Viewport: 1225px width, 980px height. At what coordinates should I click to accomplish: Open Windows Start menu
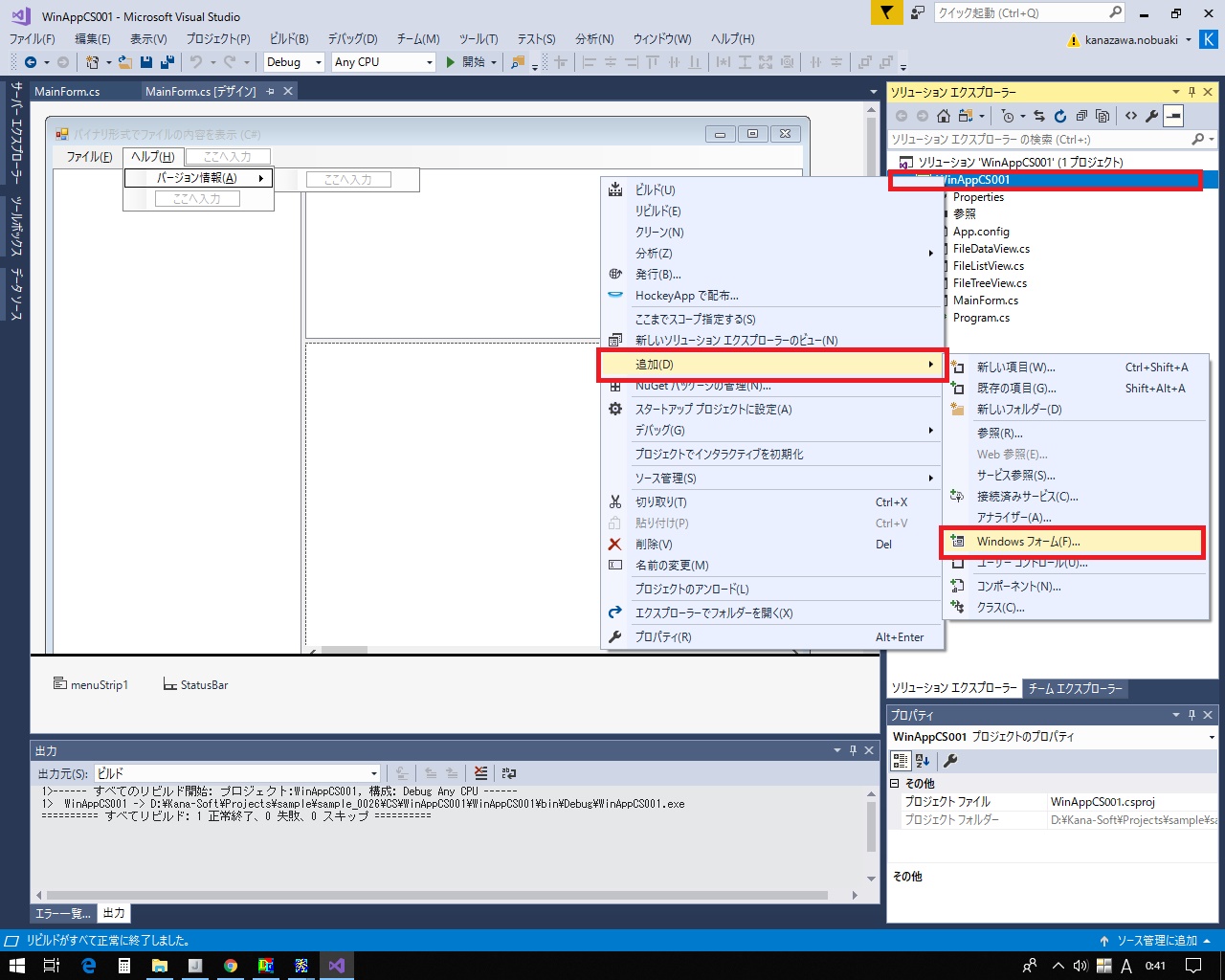point(16,966)
